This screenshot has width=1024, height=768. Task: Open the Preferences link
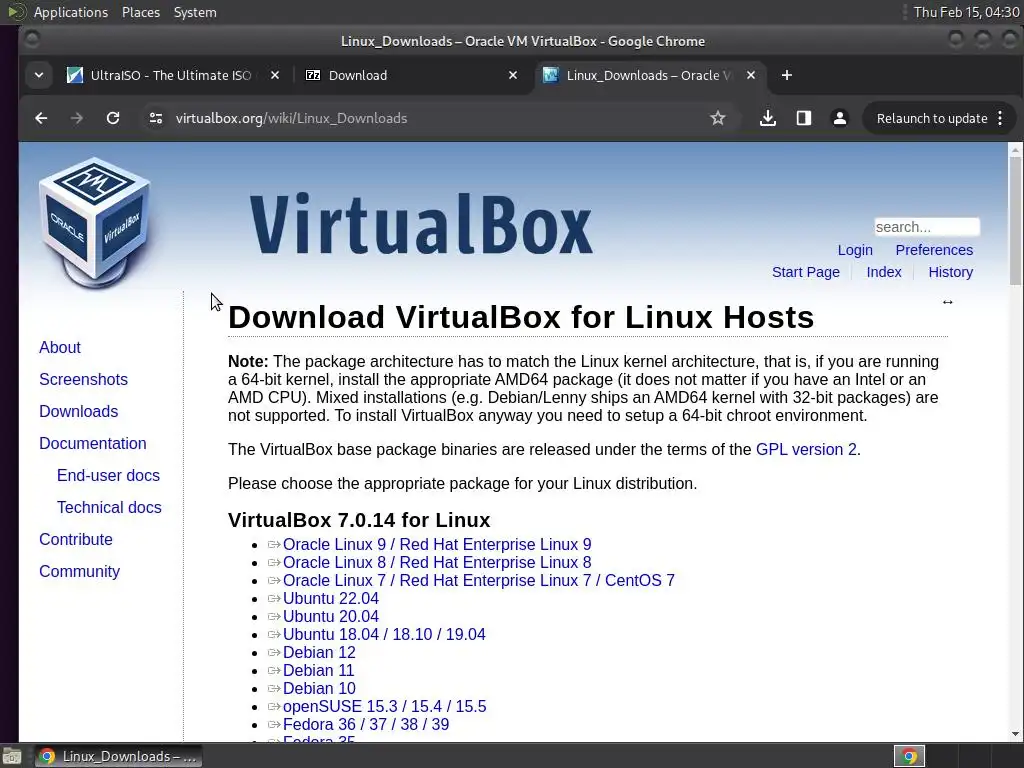934,250
